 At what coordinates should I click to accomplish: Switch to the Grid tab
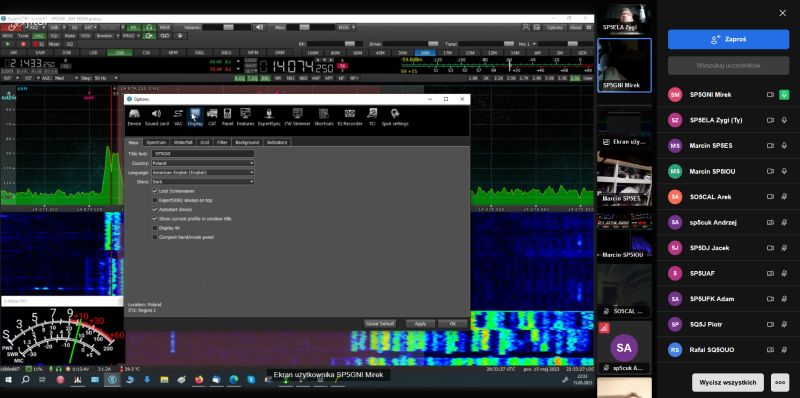205,142
